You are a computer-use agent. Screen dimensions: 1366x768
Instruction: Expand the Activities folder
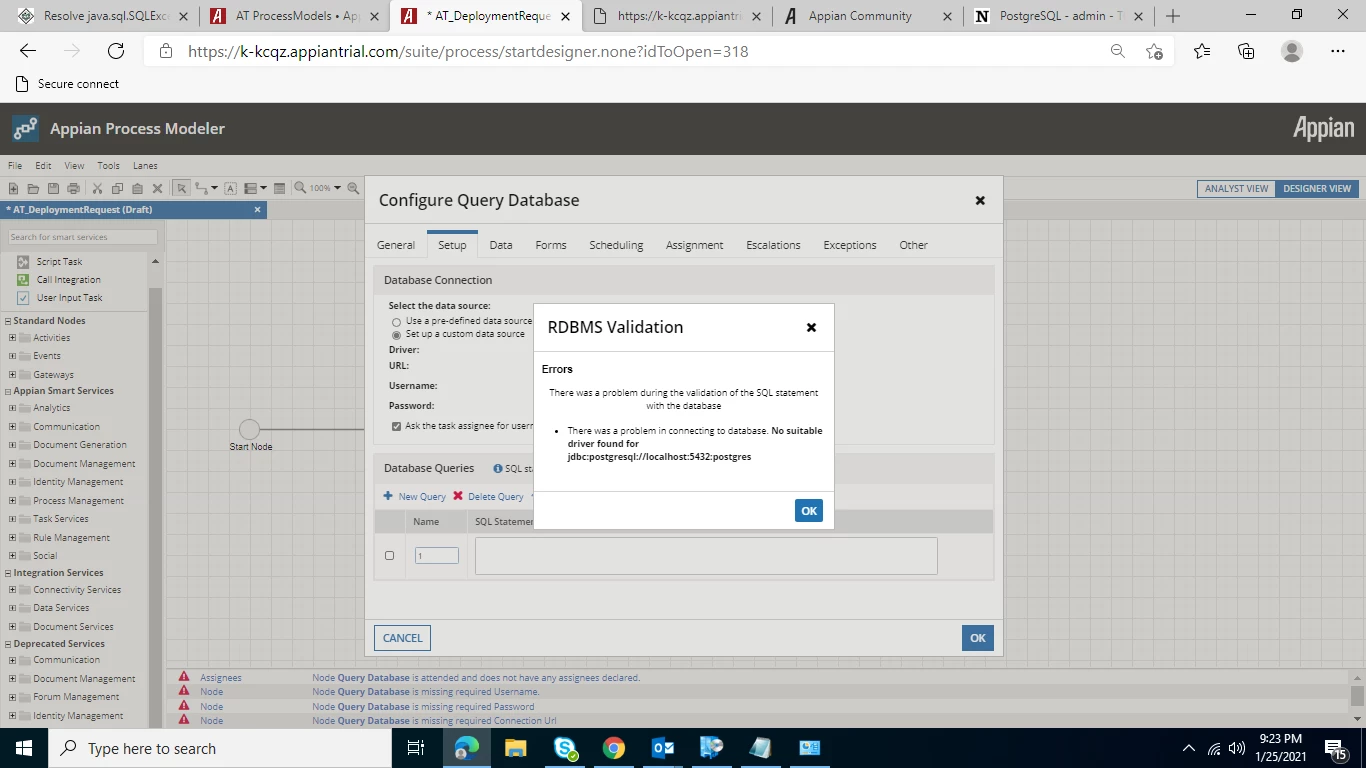13,338
